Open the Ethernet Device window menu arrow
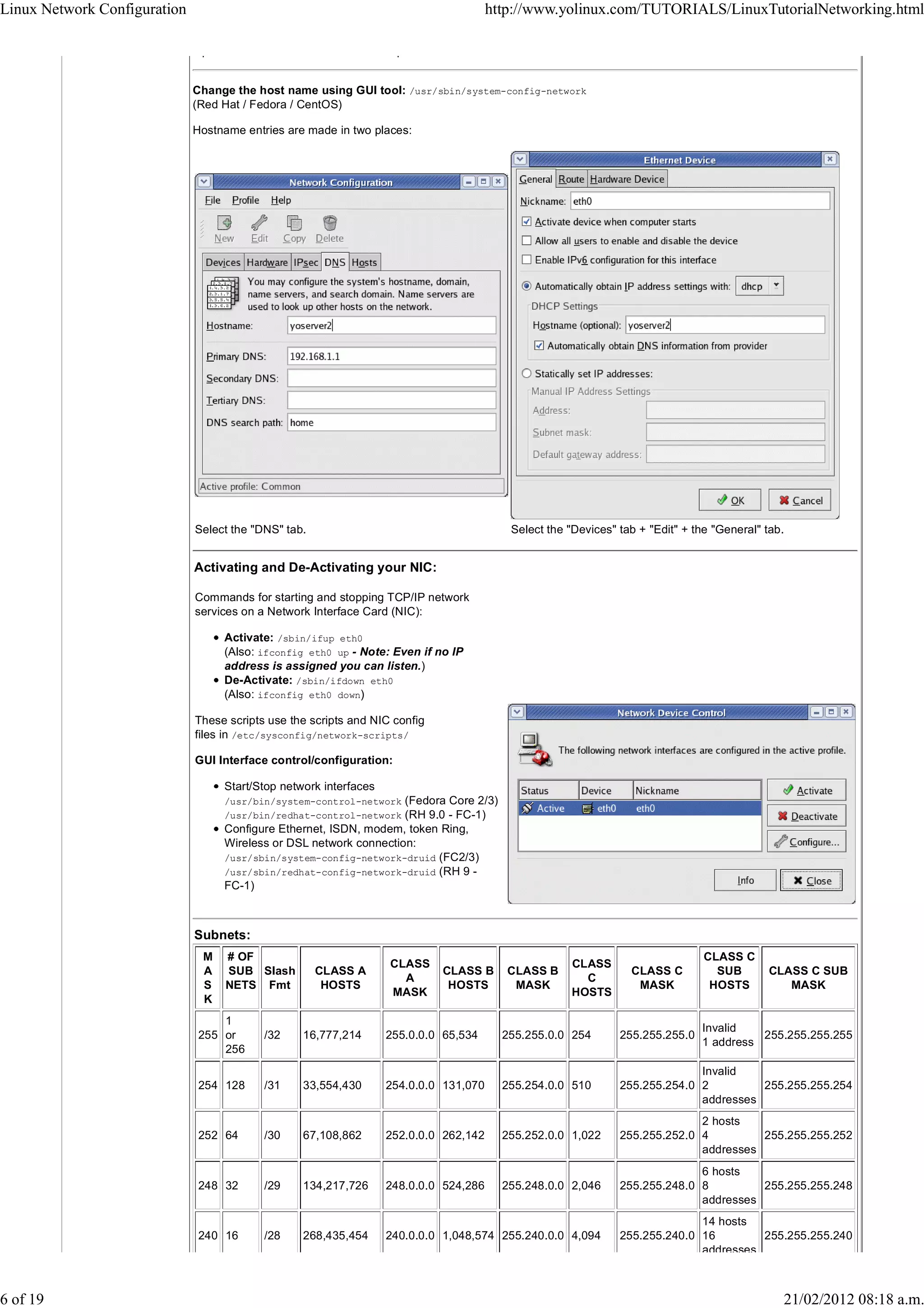 520,159
